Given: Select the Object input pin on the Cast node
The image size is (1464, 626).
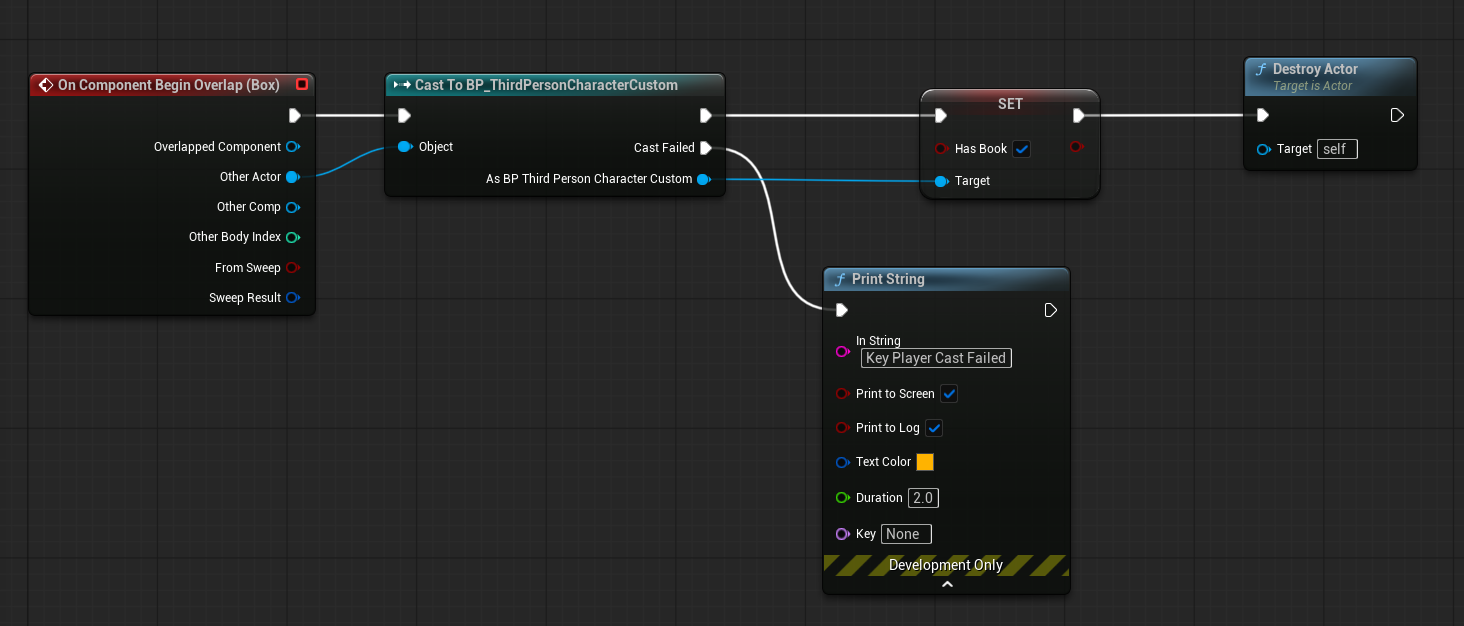Looking at the screenshot, I should pos(404,147).
